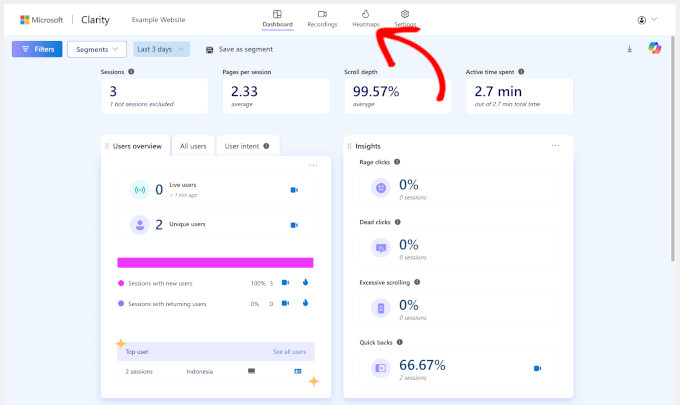Click the Filters button
The image size is (680, 405).
pyautogui.click(x=37, y=49)
